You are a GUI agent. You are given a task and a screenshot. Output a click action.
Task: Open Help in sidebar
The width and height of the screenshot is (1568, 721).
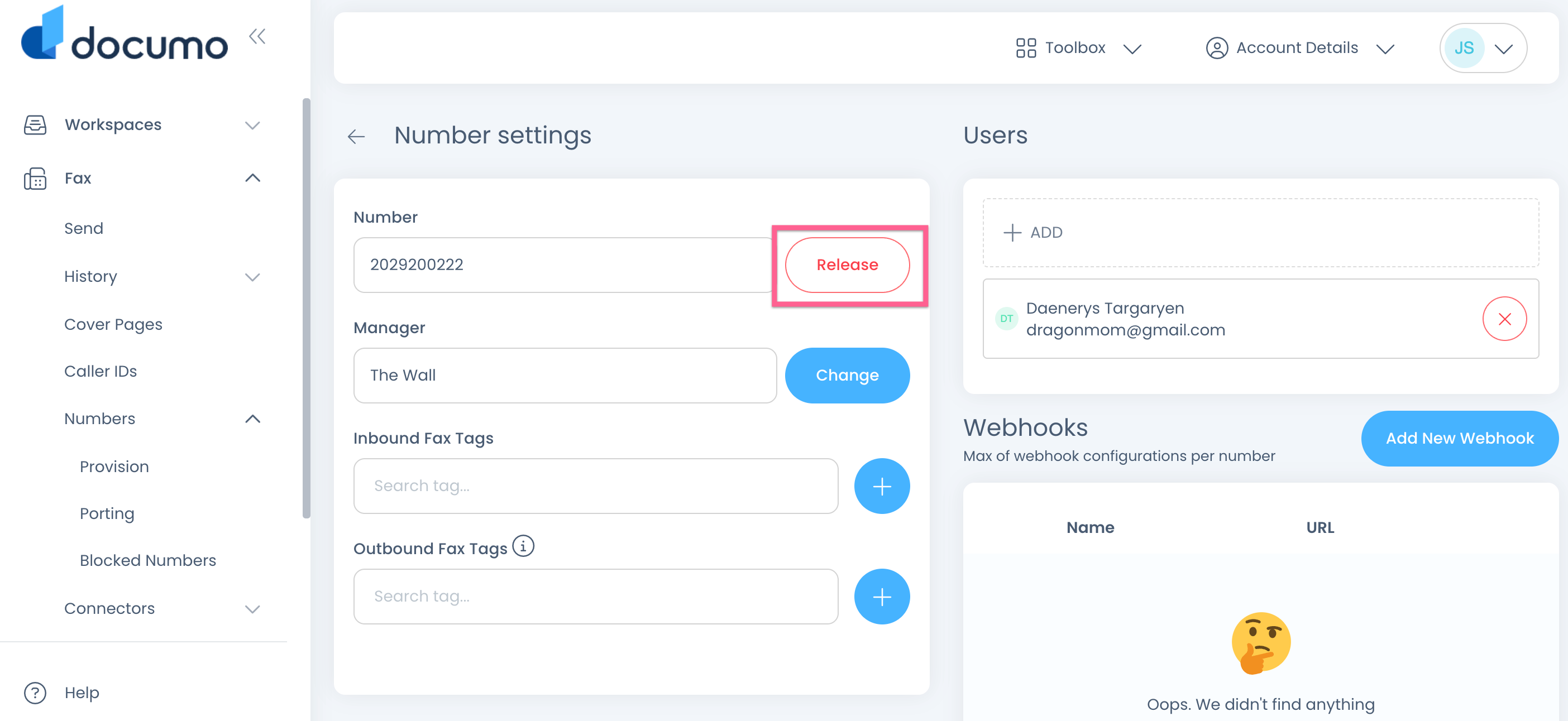[x=82, y=693]
